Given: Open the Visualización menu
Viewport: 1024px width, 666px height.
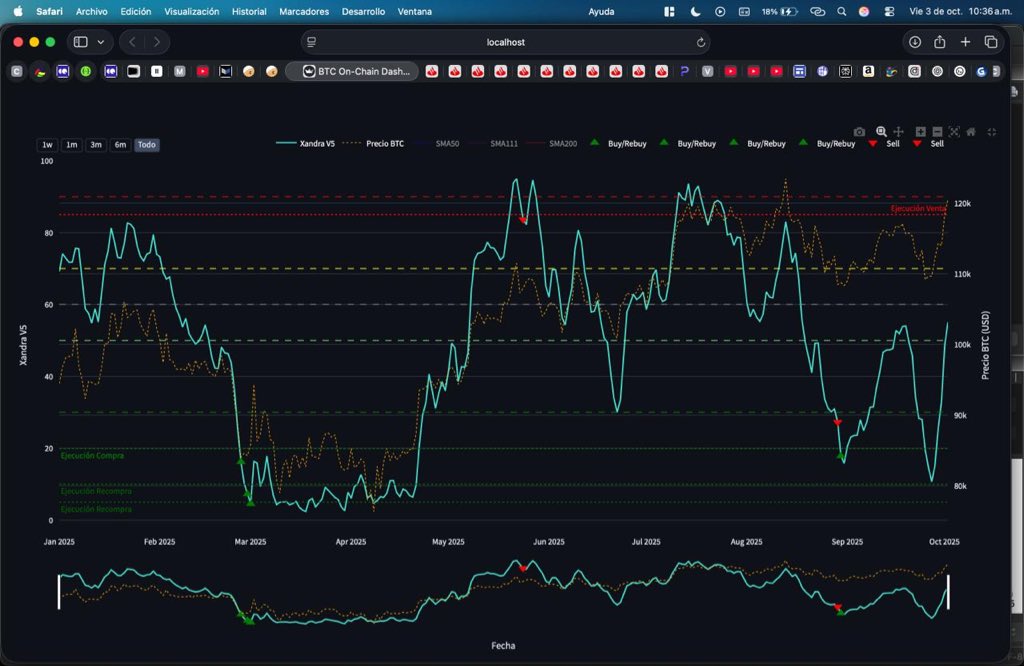Looking at the screenshot, I should coord(191,11).
